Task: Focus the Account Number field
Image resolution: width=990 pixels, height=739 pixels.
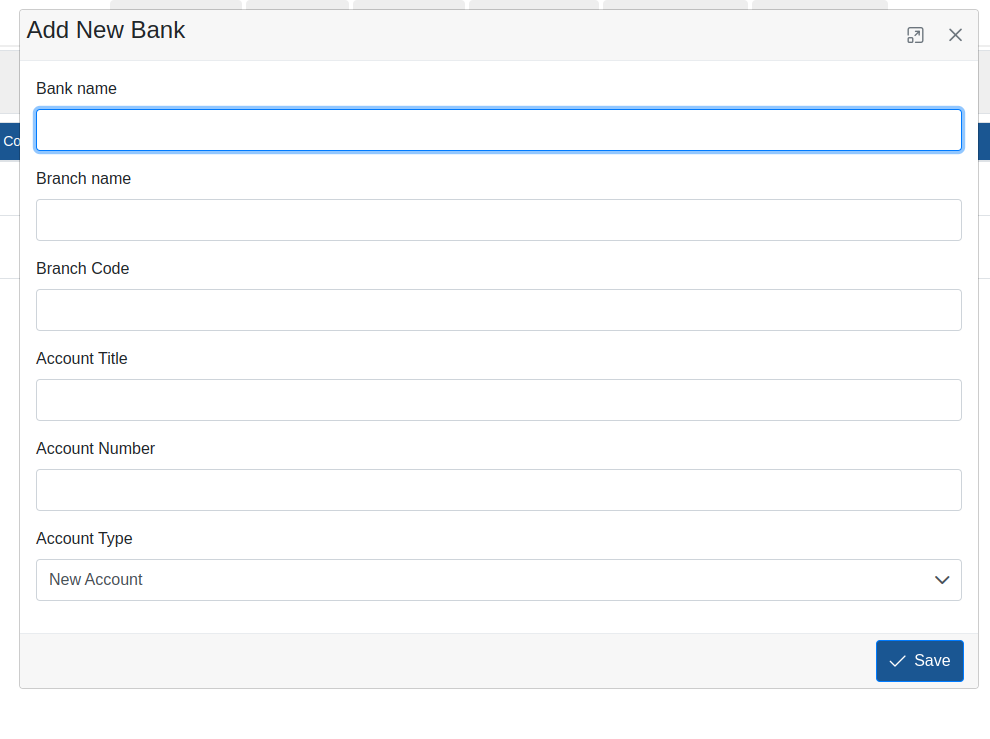Action: [499, 489]
